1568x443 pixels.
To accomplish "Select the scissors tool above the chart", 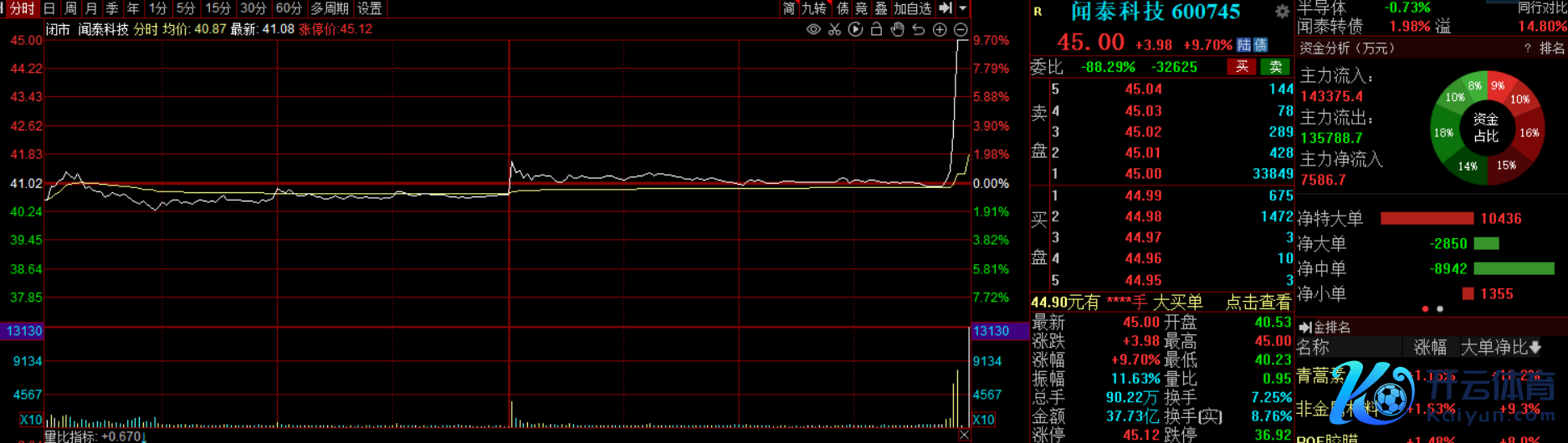I will 834,29.
